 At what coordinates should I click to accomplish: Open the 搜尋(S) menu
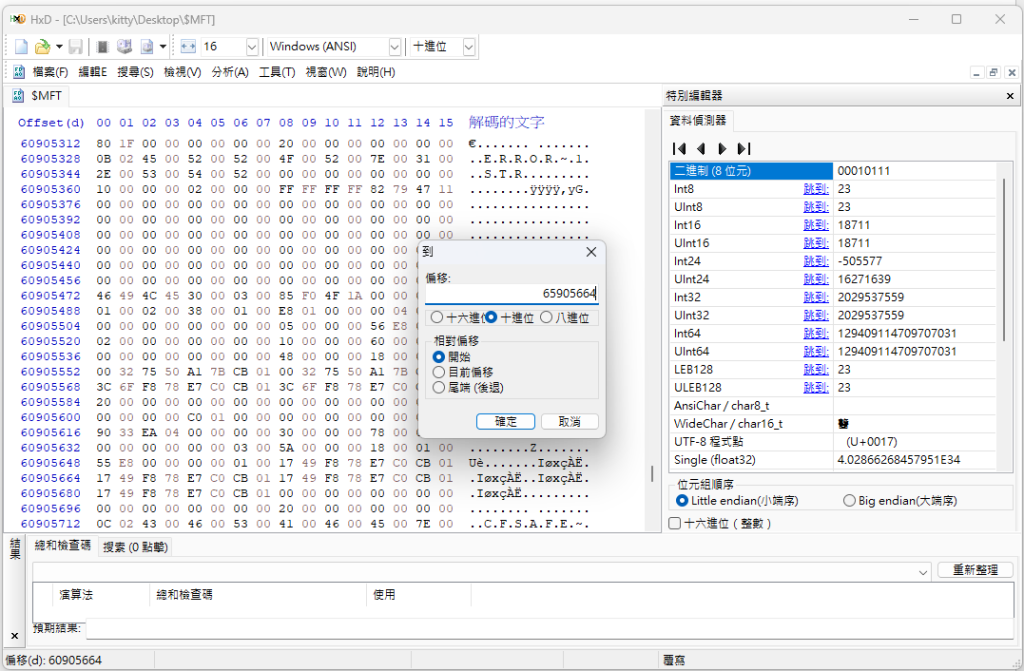tap(135, 72)
